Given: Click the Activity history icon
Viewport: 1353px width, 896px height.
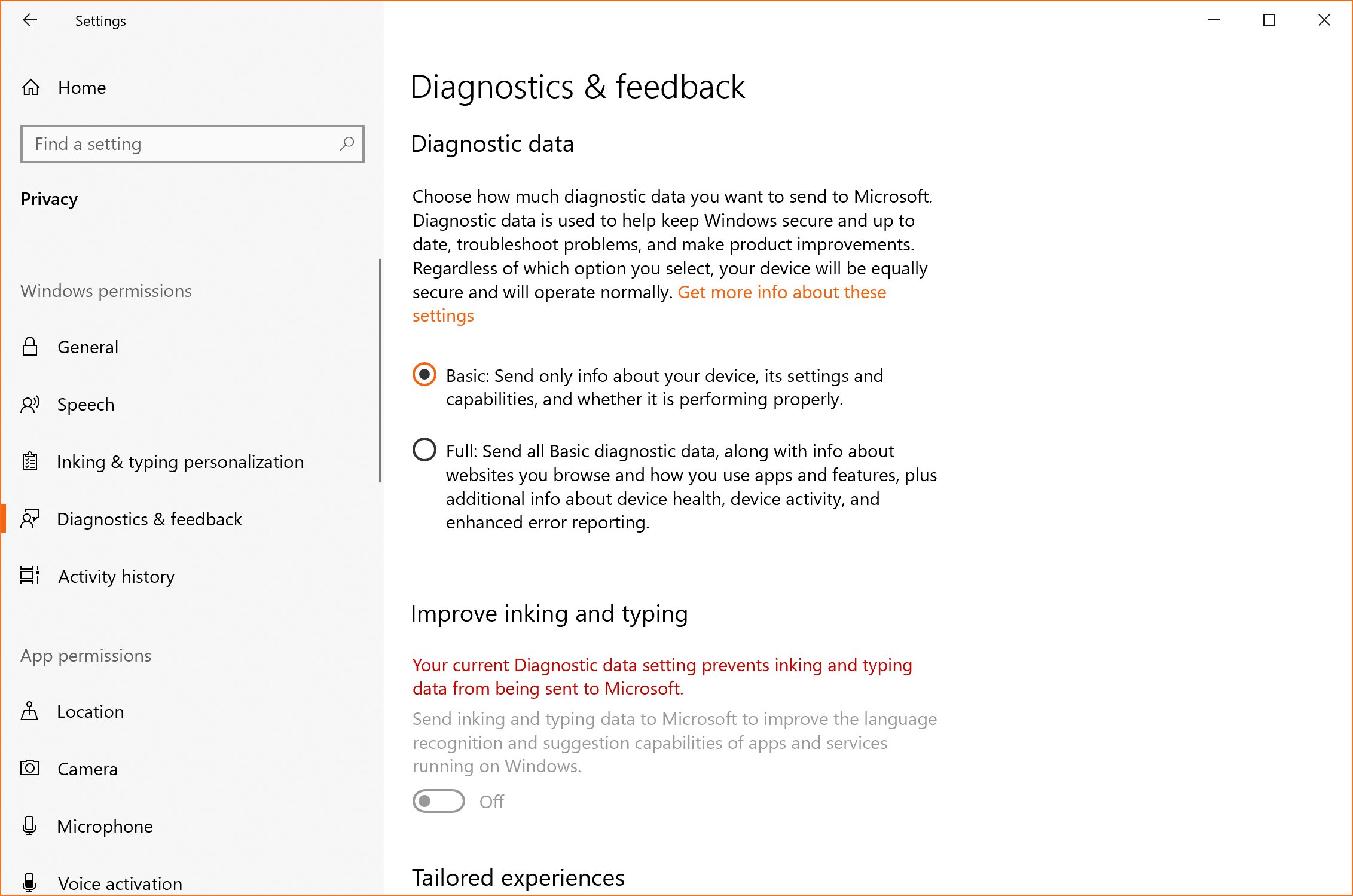Looking at the screenshot, I should [30, 576].
